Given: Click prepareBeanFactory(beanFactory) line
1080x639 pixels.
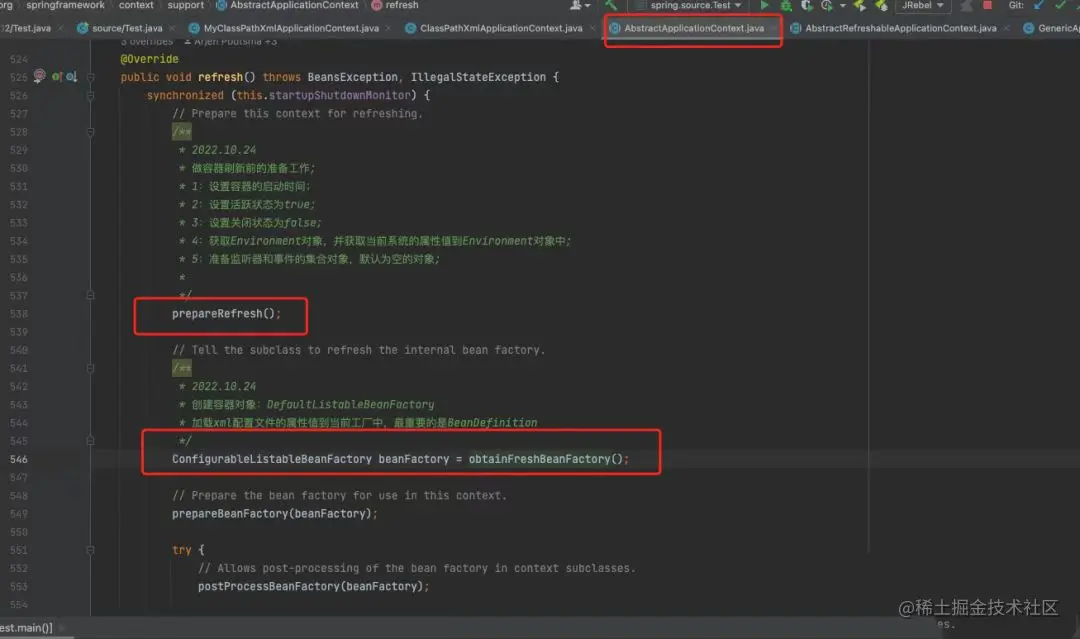Looking at the screenshot, I should tap(274, 514).
